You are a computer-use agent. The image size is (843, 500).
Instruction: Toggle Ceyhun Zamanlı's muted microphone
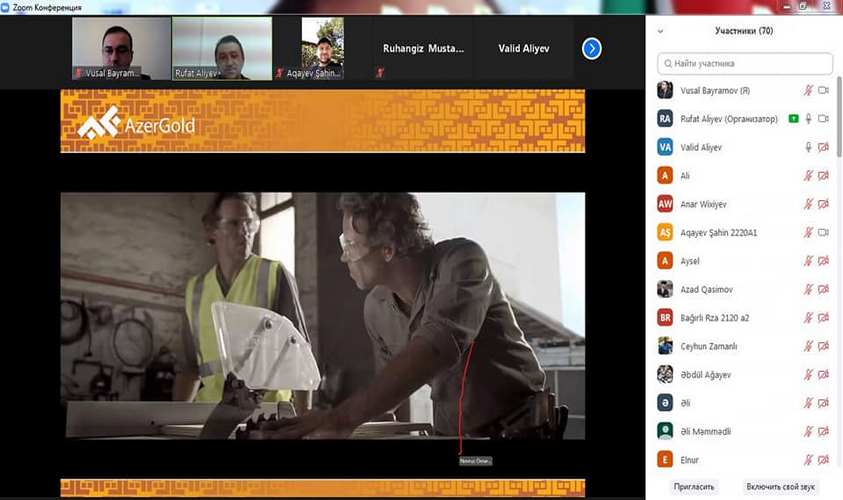tap(808, 346)
